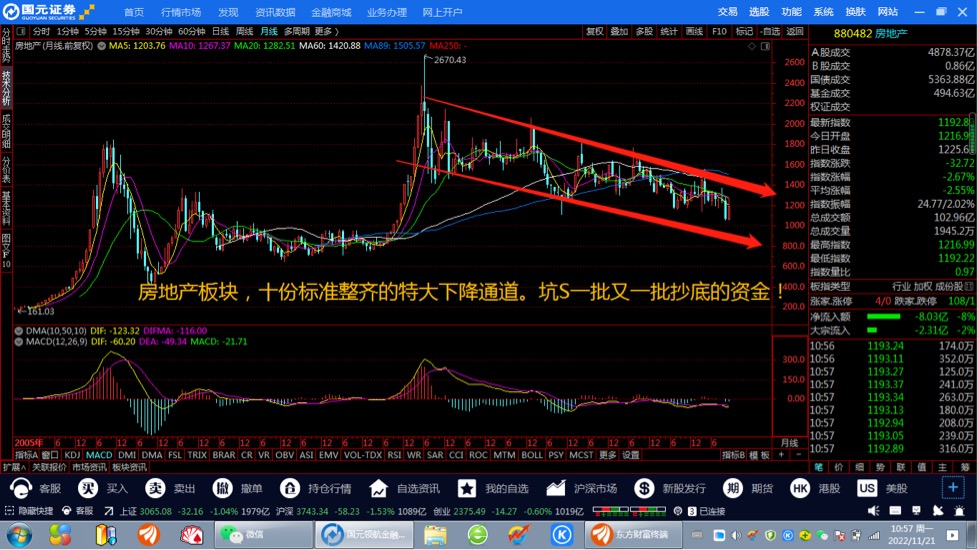977x550 pixels.
Task: Open the 行情市场 menu
Action: pyautogui.click(x=181, y=12)
